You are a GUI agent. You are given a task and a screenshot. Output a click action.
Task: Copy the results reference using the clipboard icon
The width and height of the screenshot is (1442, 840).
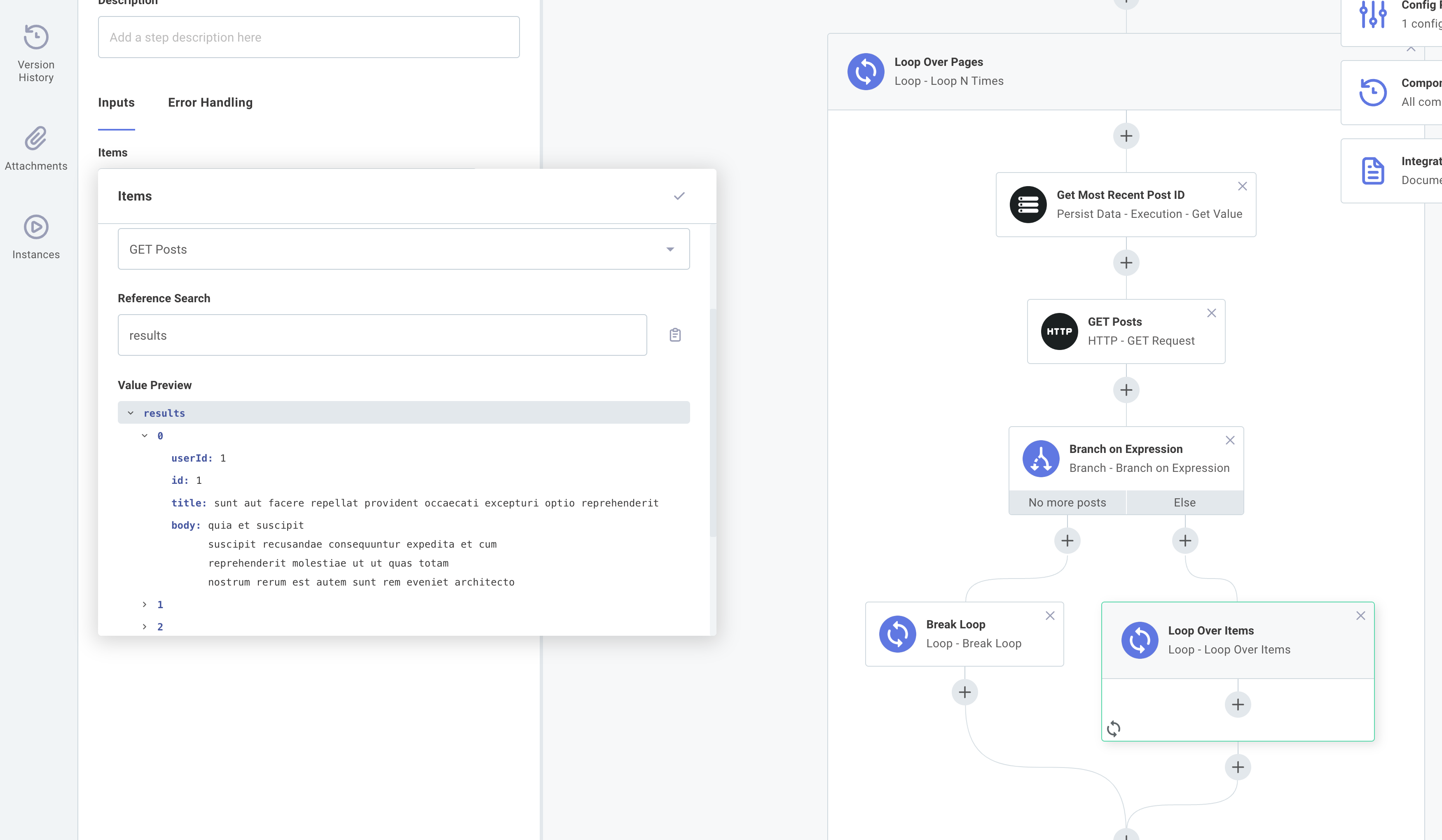pos(675,334)
